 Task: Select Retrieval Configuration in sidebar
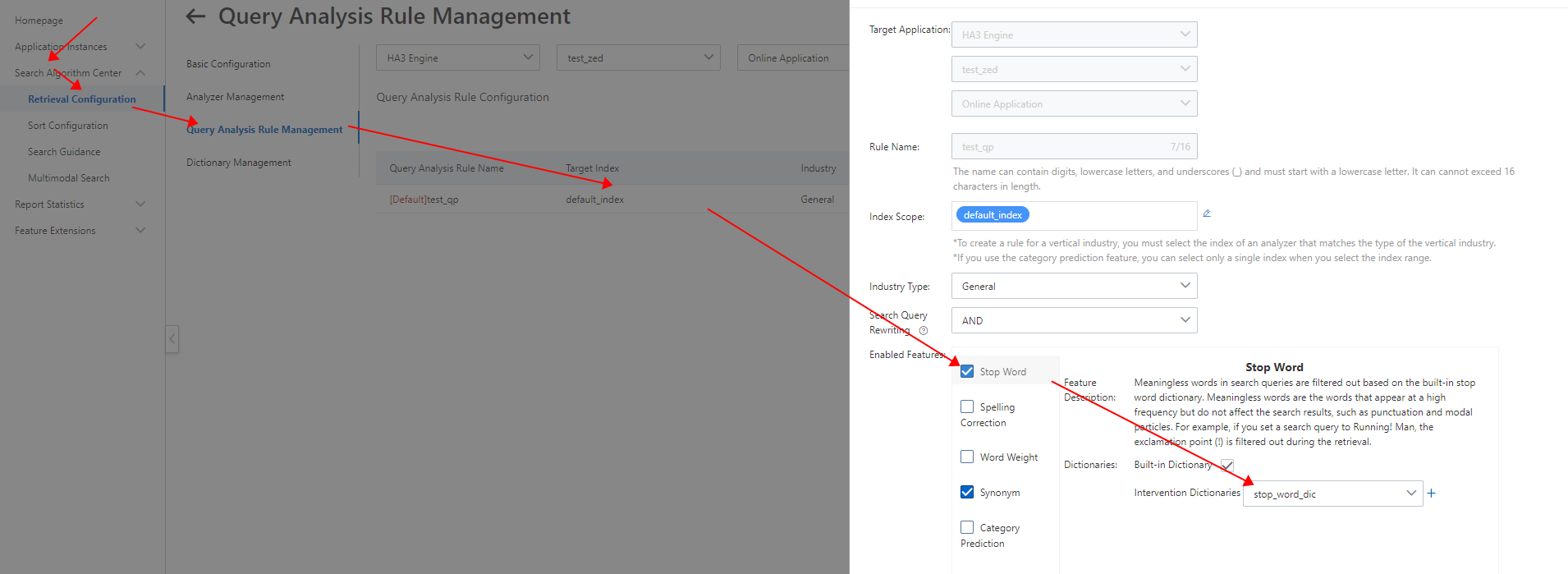point(82,99)
